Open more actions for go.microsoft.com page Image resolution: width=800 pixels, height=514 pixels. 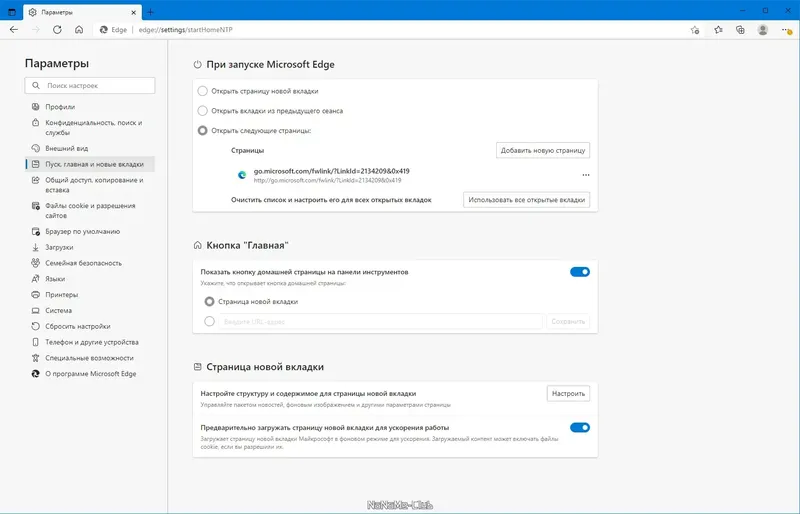(x=586, y=175)
